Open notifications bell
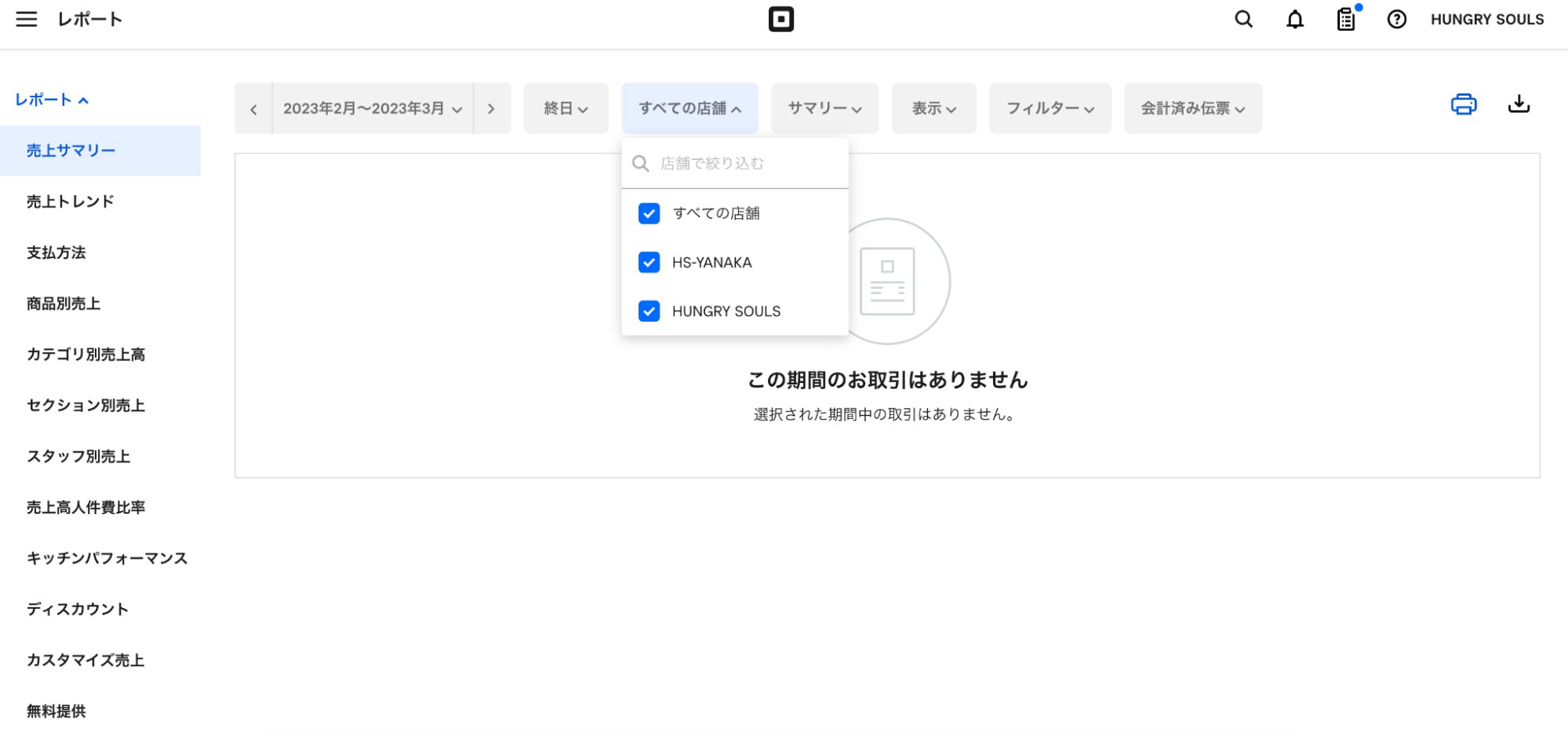The width and height of the screenshot is (1568, 732). (1294, 19)
